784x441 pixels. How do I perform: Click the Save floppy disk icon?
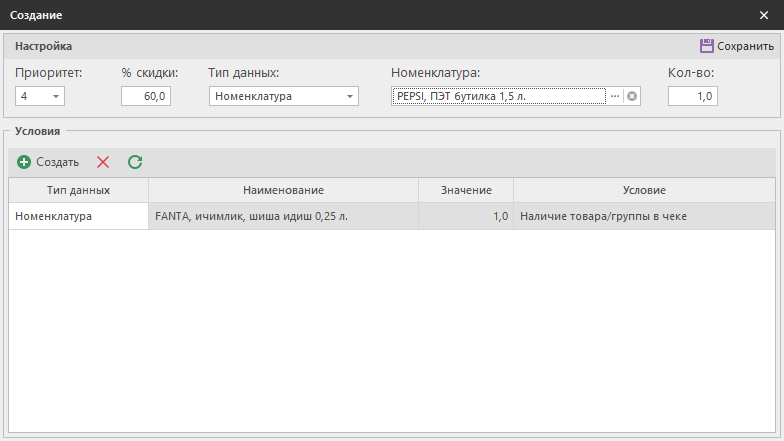click(706, 46)
